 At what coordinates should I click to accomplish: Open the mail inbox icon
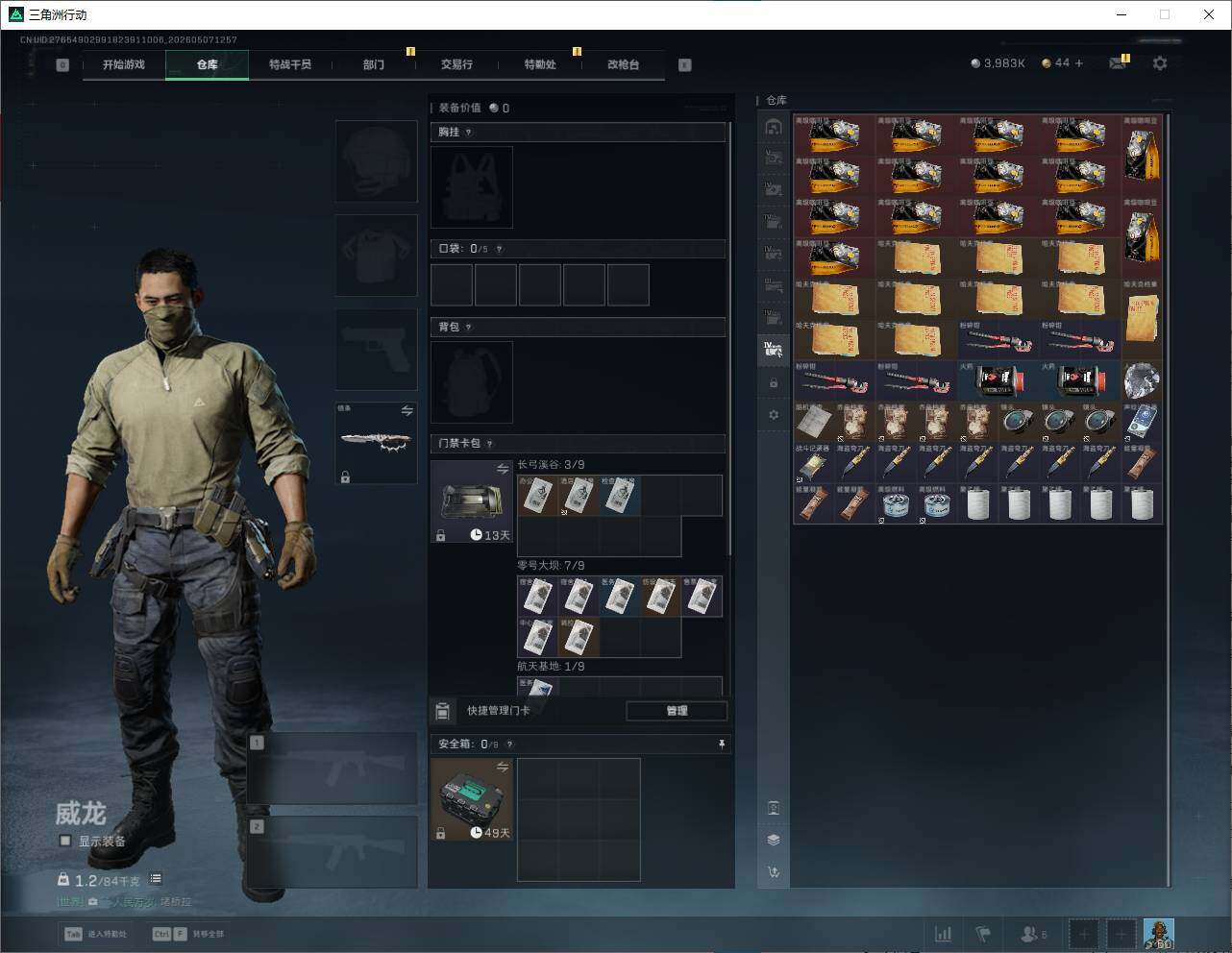[x=1117, y=63]
